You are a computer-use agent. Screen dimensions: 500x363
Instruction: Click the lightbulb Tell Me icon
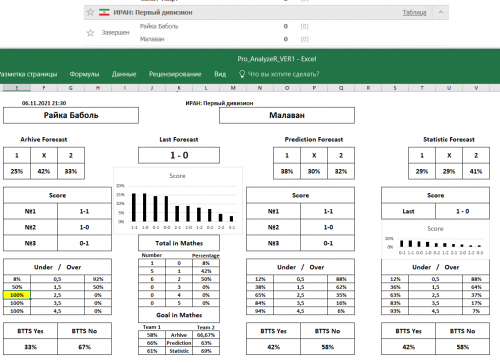[x=242, y=74]
